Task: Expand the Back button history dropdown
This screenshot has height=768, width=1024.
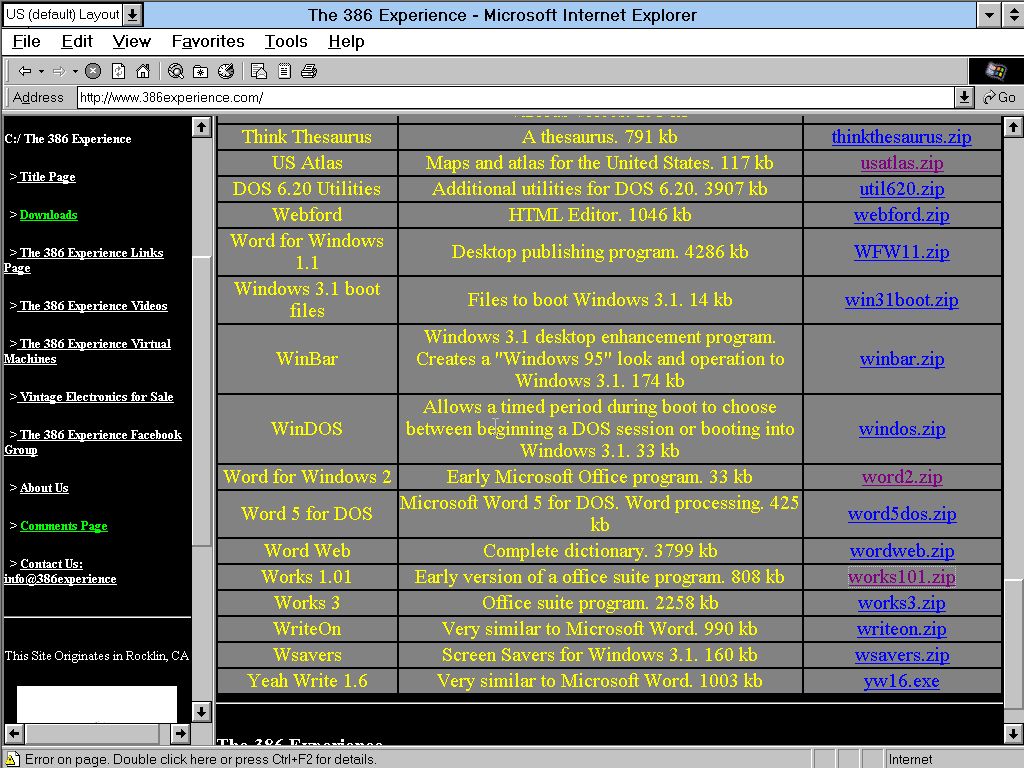Action: pyautogui.click(x=41, y=71)
